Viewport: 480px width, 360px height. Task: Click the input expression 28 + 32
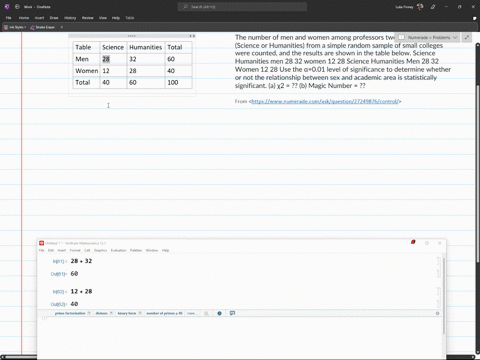(x=81, y=261)
